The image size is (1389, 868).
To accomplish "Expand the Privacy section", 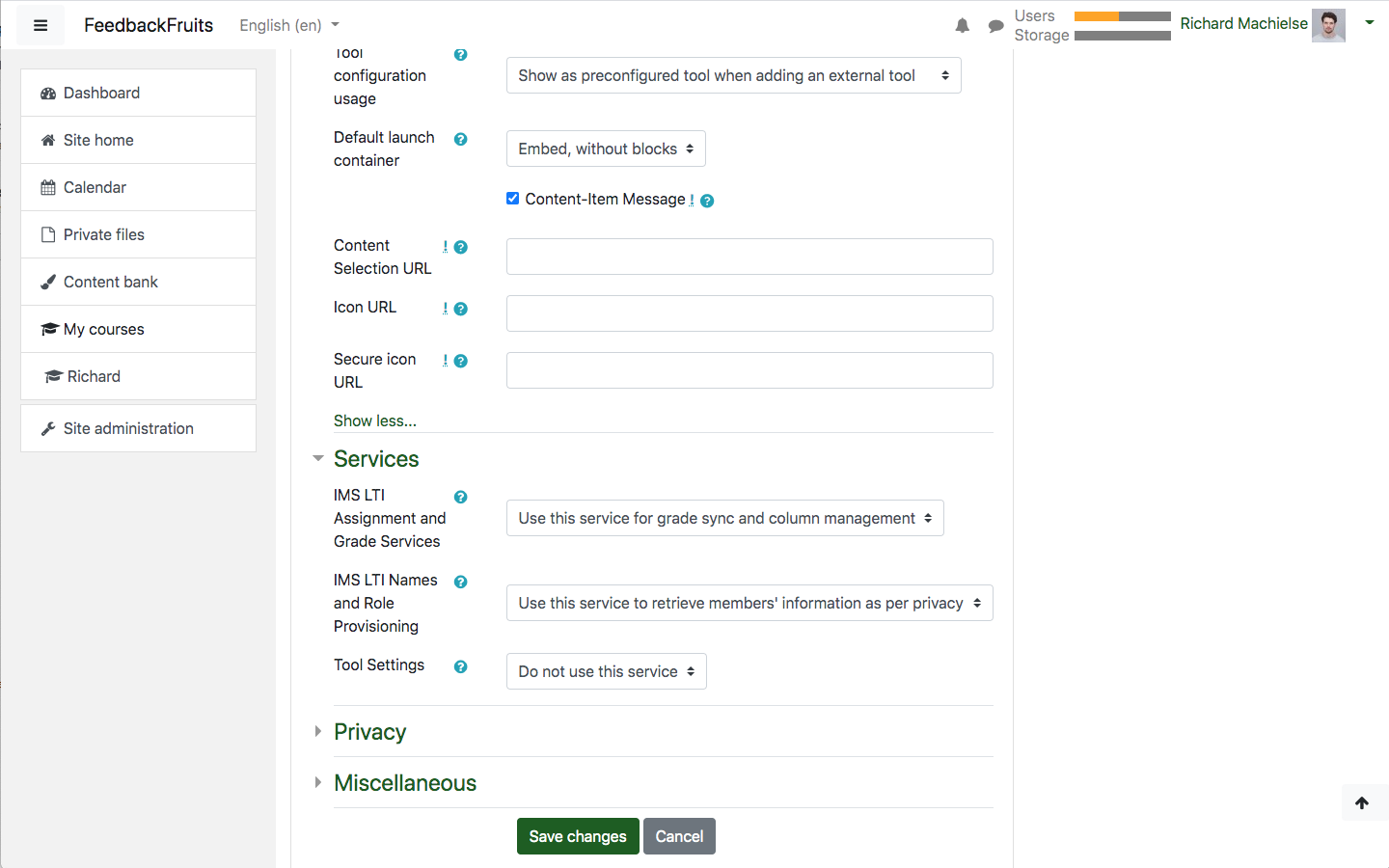I will click(369, 732).
